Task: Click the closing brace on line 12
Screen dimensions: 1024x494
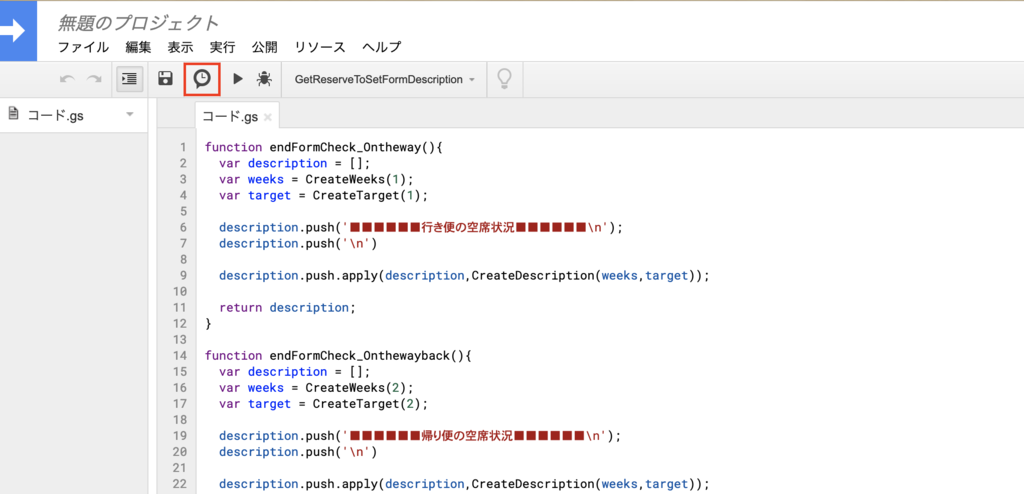Action: (208, 323)
